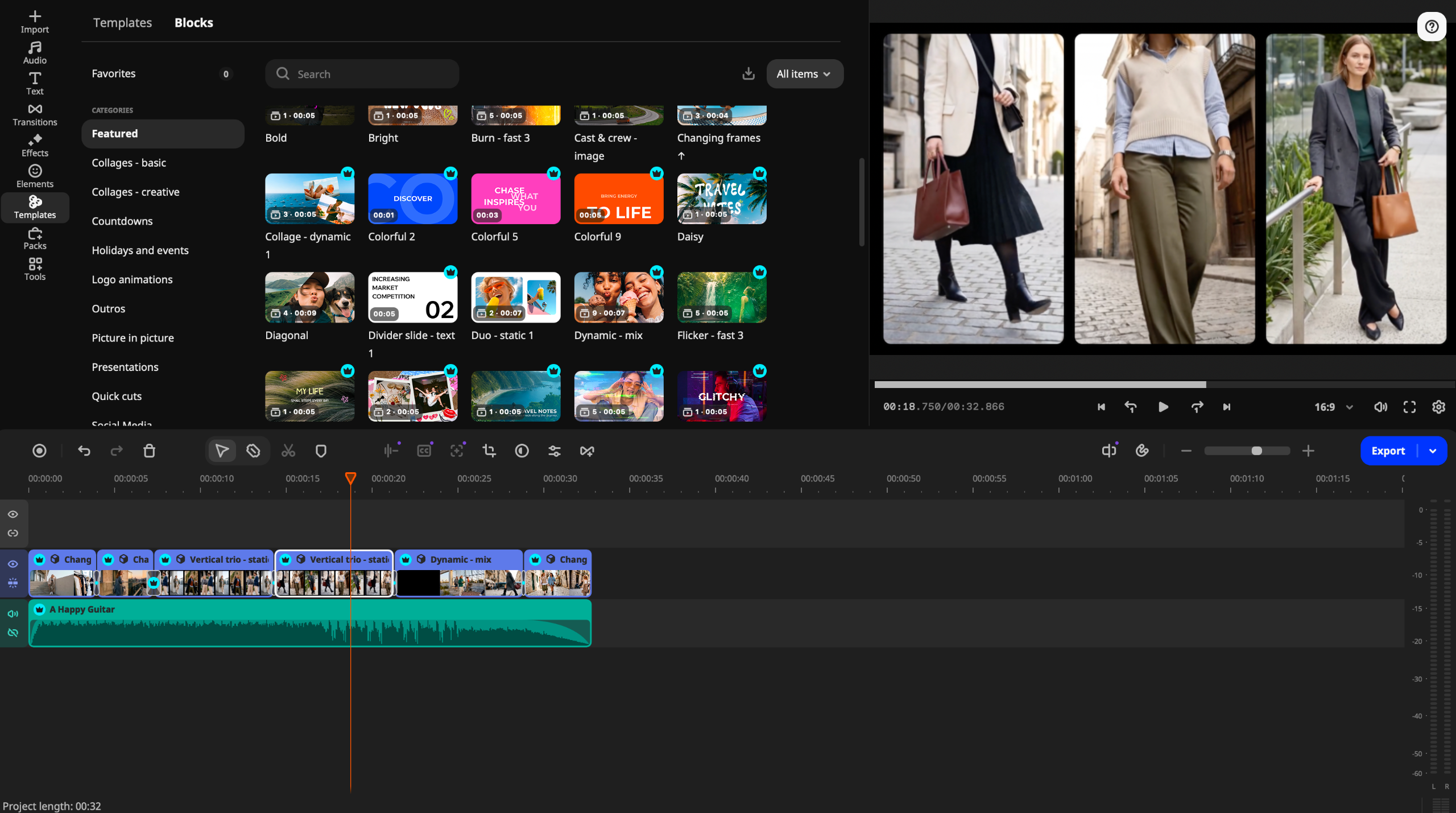The image size is (1456, 813).
Task: Open the Elements panel
Action: point(35,176)
